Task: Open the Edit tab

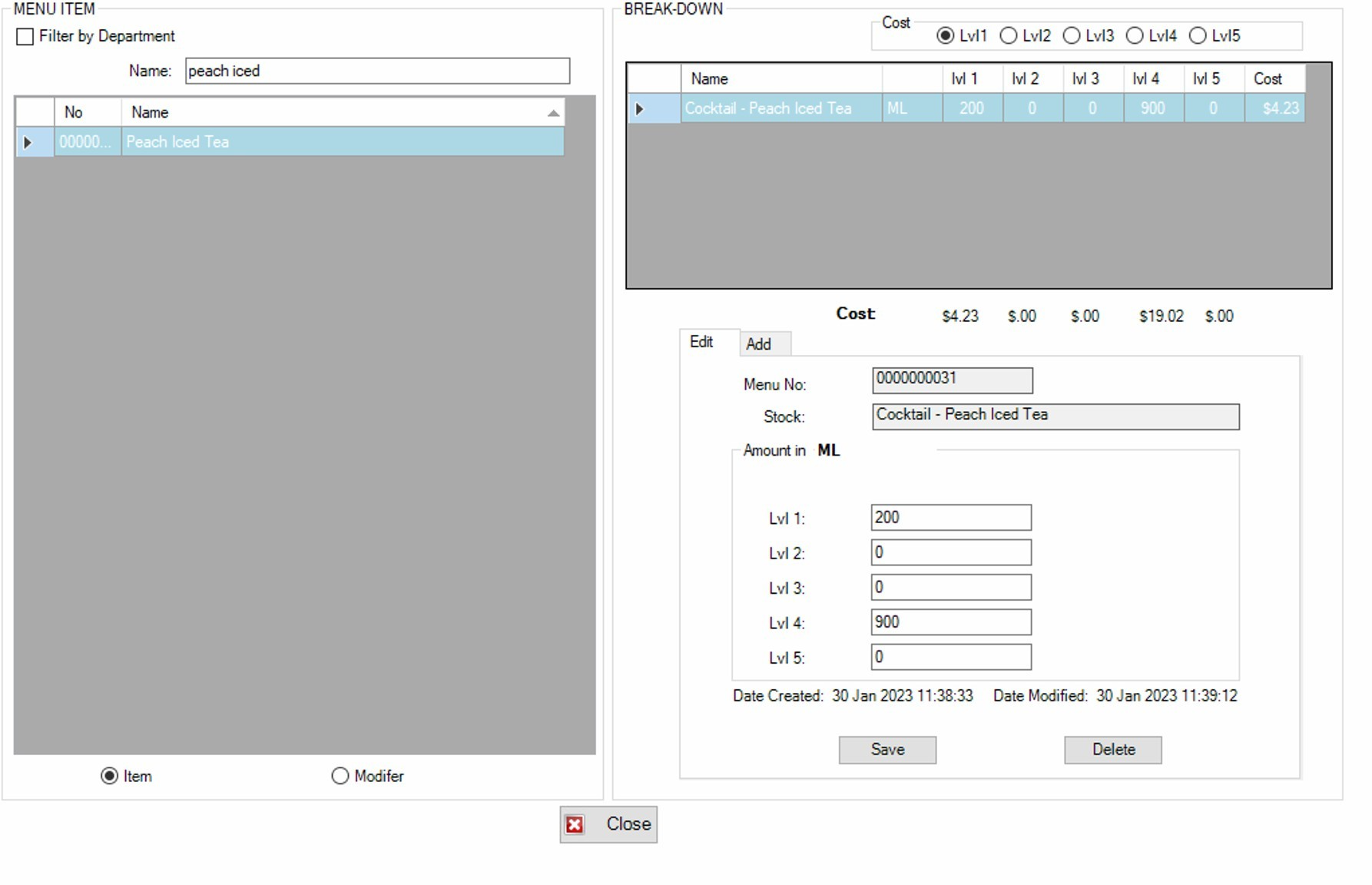Action: point(701,342)
